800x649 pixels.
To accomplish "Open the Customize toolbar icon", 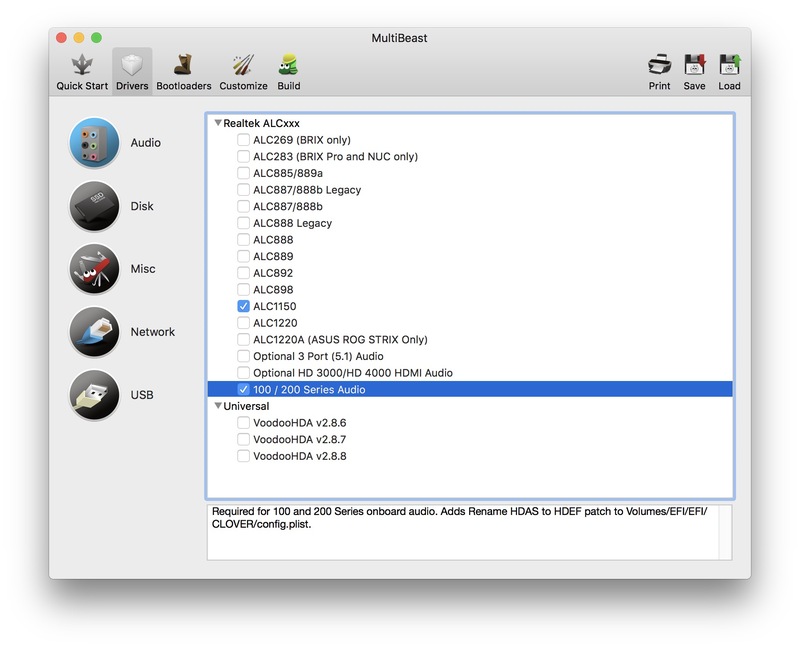I will (243, 65).
